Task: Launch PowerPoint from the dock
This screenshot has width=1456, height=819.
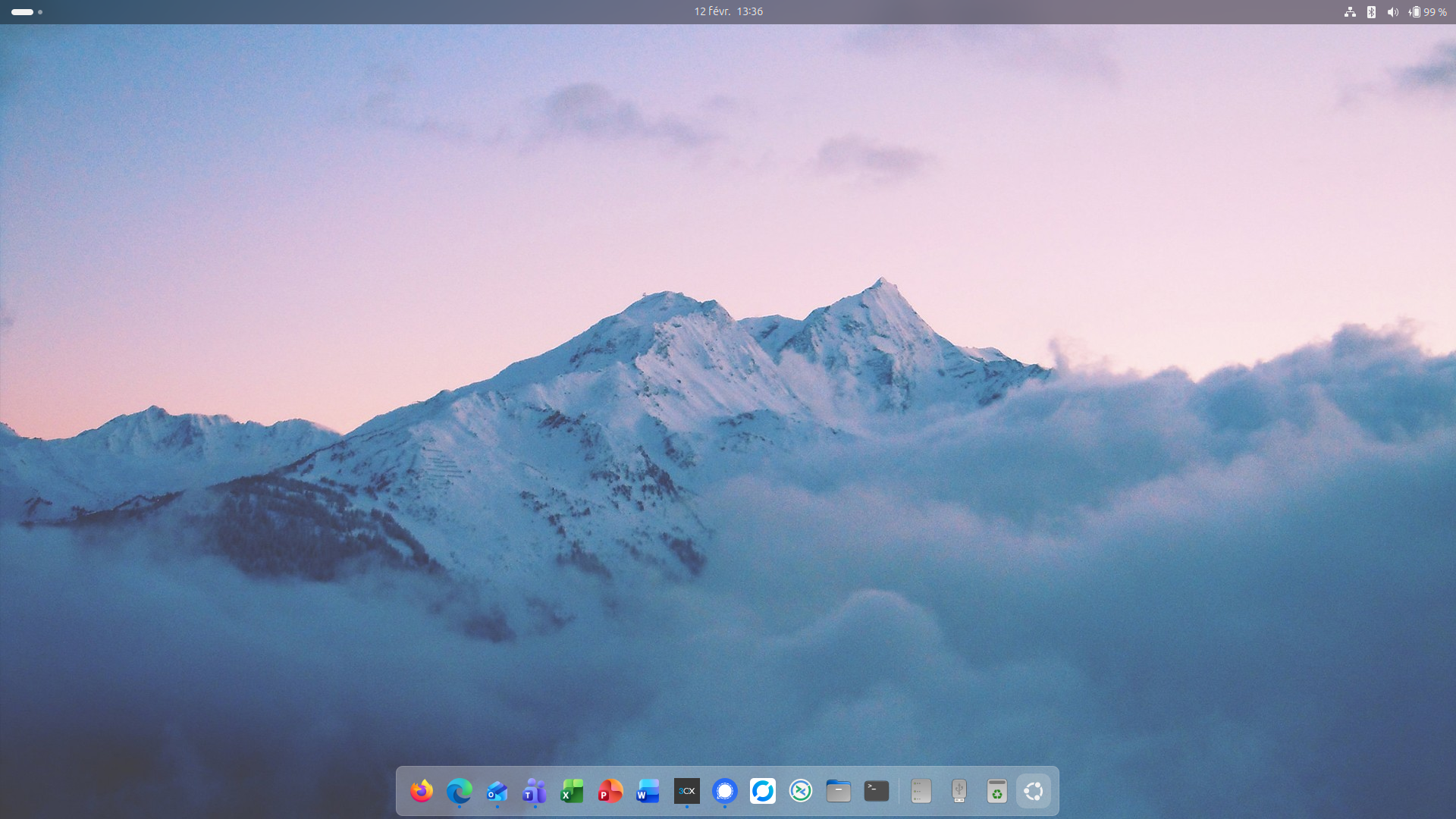Action: point(610,791)
